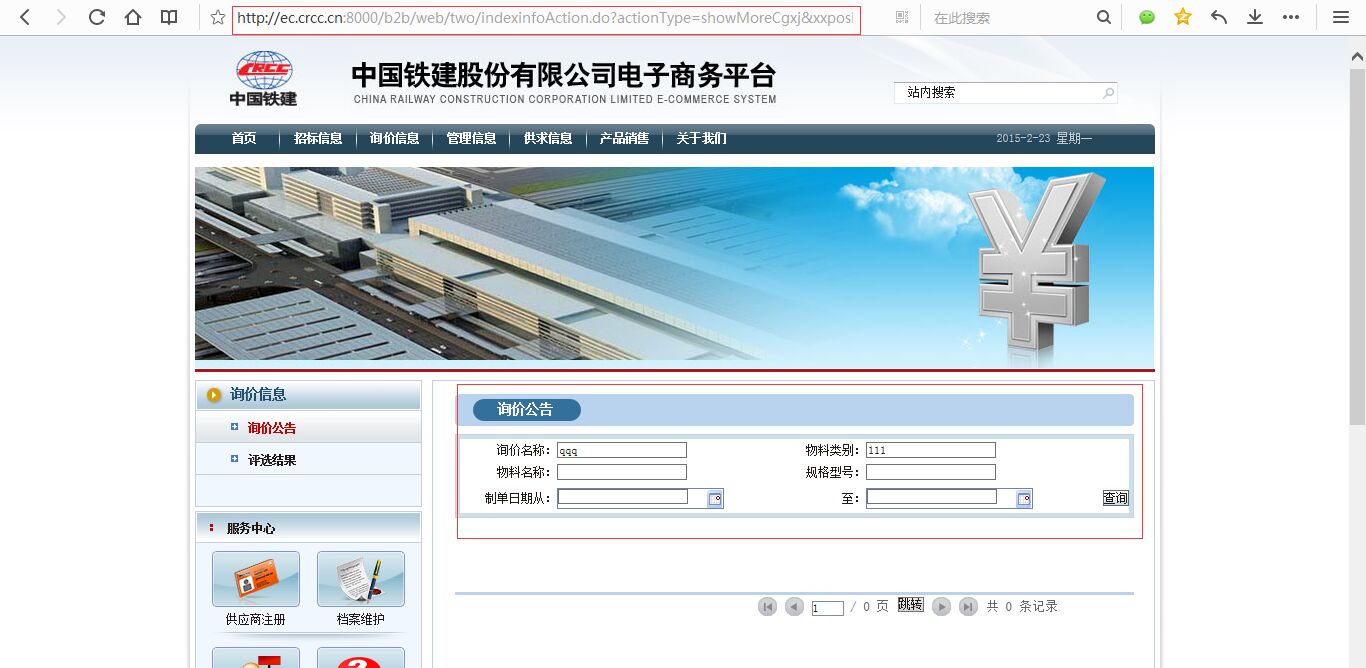The width and height of the screenshot is (1366, 668).
Task: Open 询价信息 navigation item
Action: pos(394,139)
